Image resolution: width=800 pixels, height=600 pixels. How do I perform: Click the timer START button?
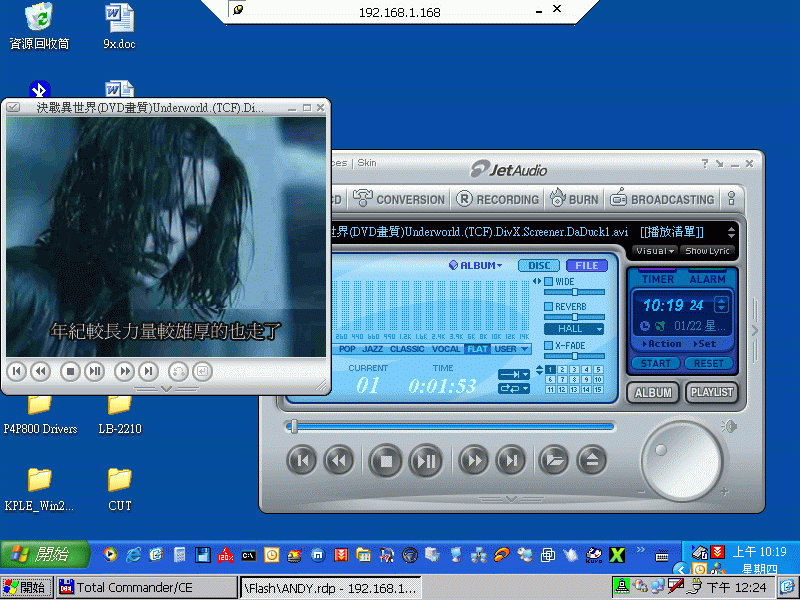click(656, 363)
